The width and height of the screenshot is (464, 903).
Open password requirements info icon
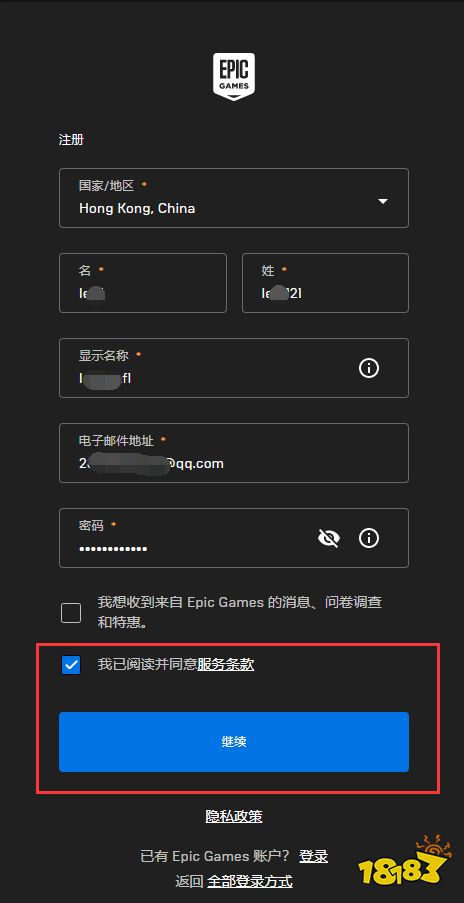369,538
